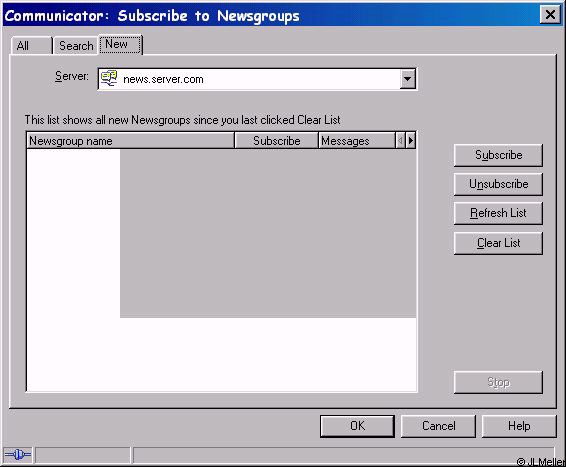Click the Clear List button
This screenshot has height=467, width=566.
(x=498, y=243)
